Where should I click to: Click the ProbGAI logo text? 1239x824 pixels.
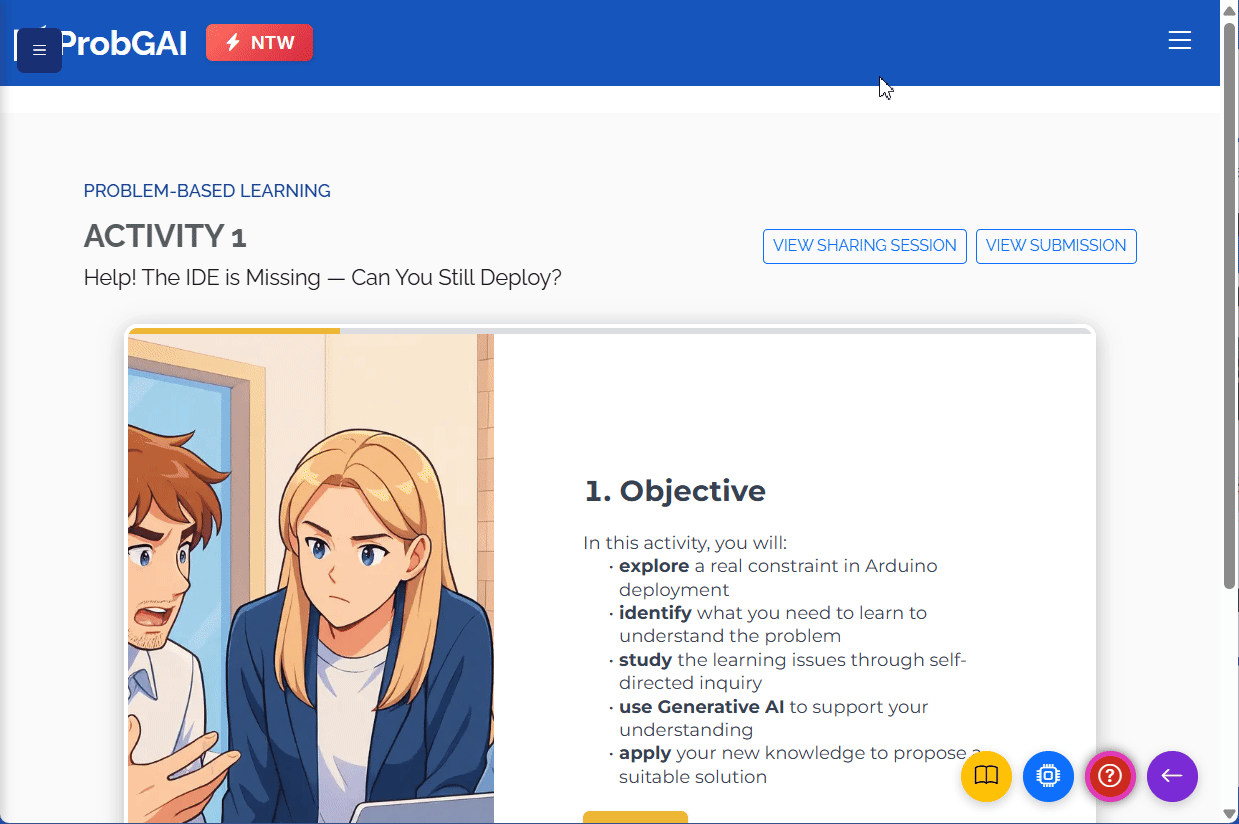pyautogui.click(x=123, y=44)
